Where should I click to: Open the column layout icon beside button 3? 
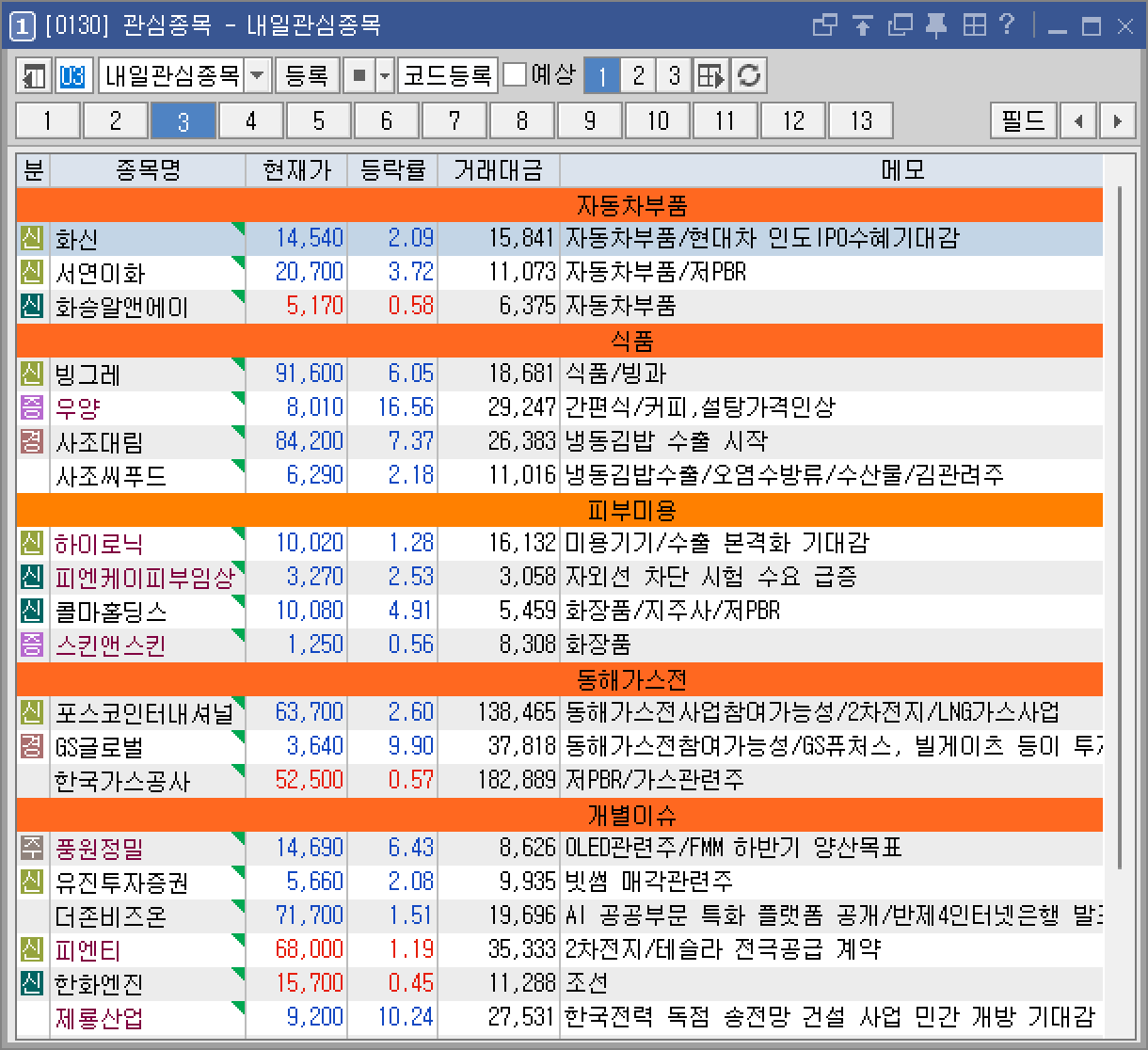(711, 75)
